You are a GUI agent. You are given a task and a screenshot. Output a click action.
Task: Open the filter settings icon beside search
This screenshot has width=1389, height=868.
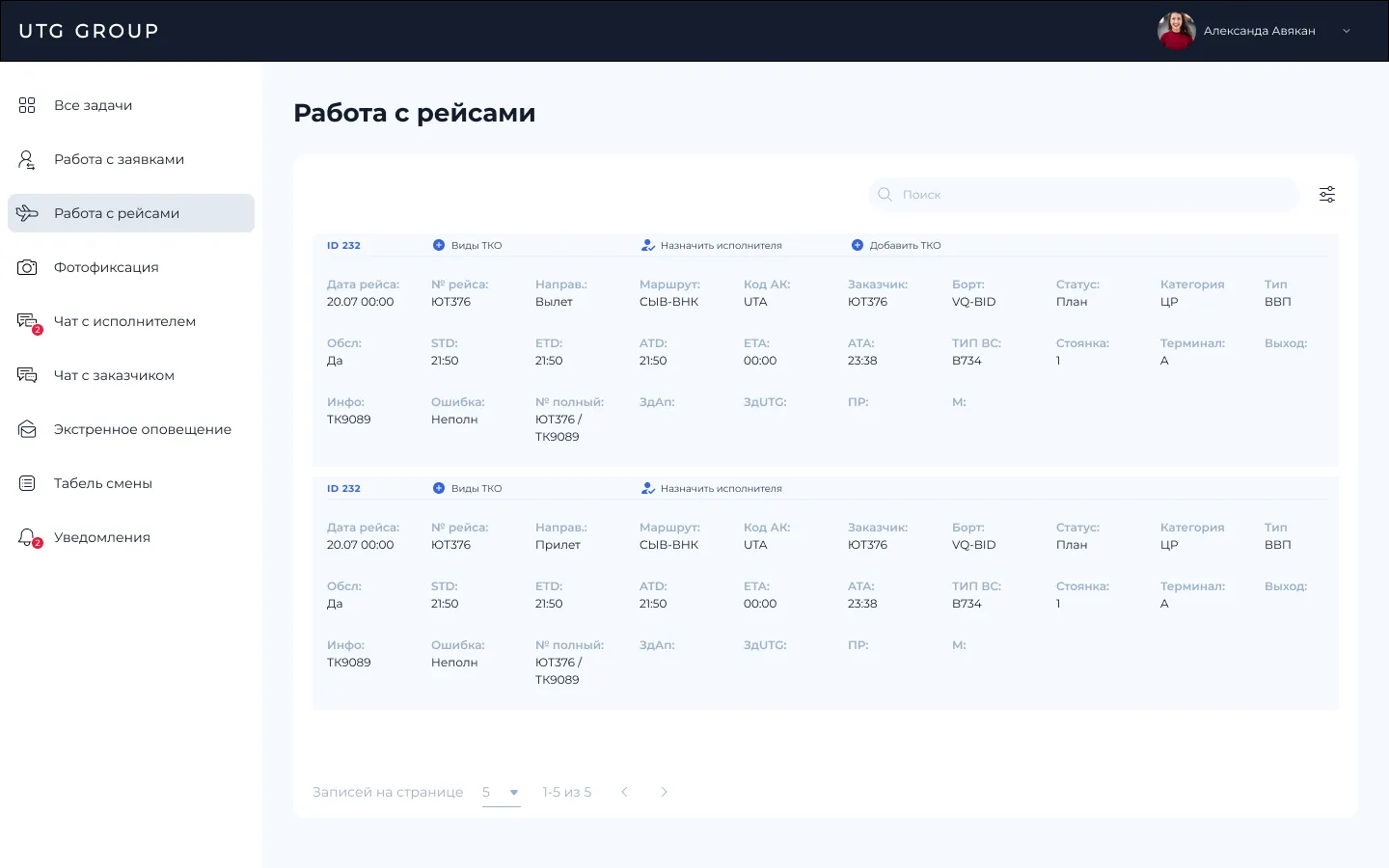(x=1327, y=195)
